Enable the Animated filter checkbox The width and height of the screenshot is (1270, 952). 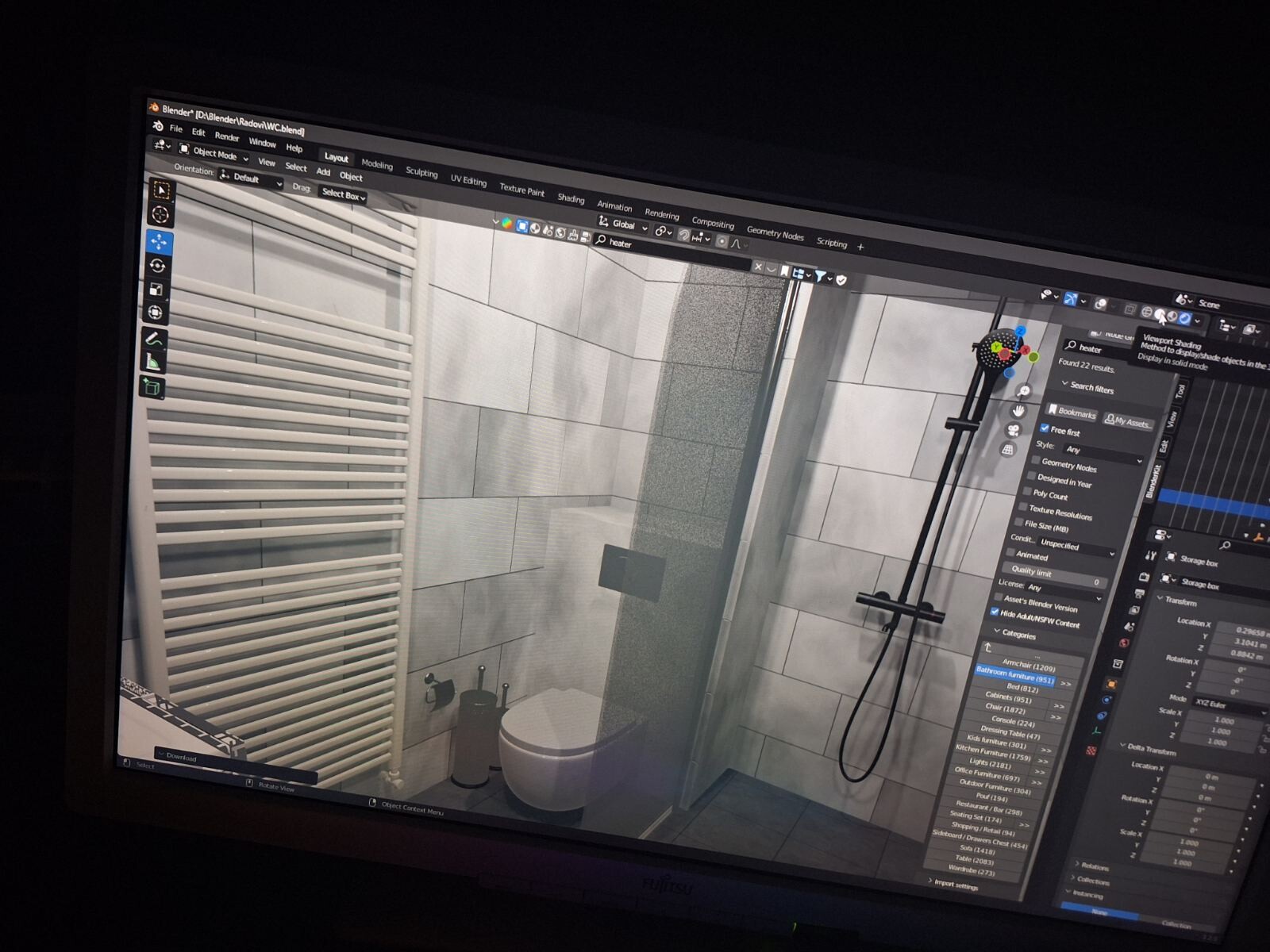[x=1011, y=552]
